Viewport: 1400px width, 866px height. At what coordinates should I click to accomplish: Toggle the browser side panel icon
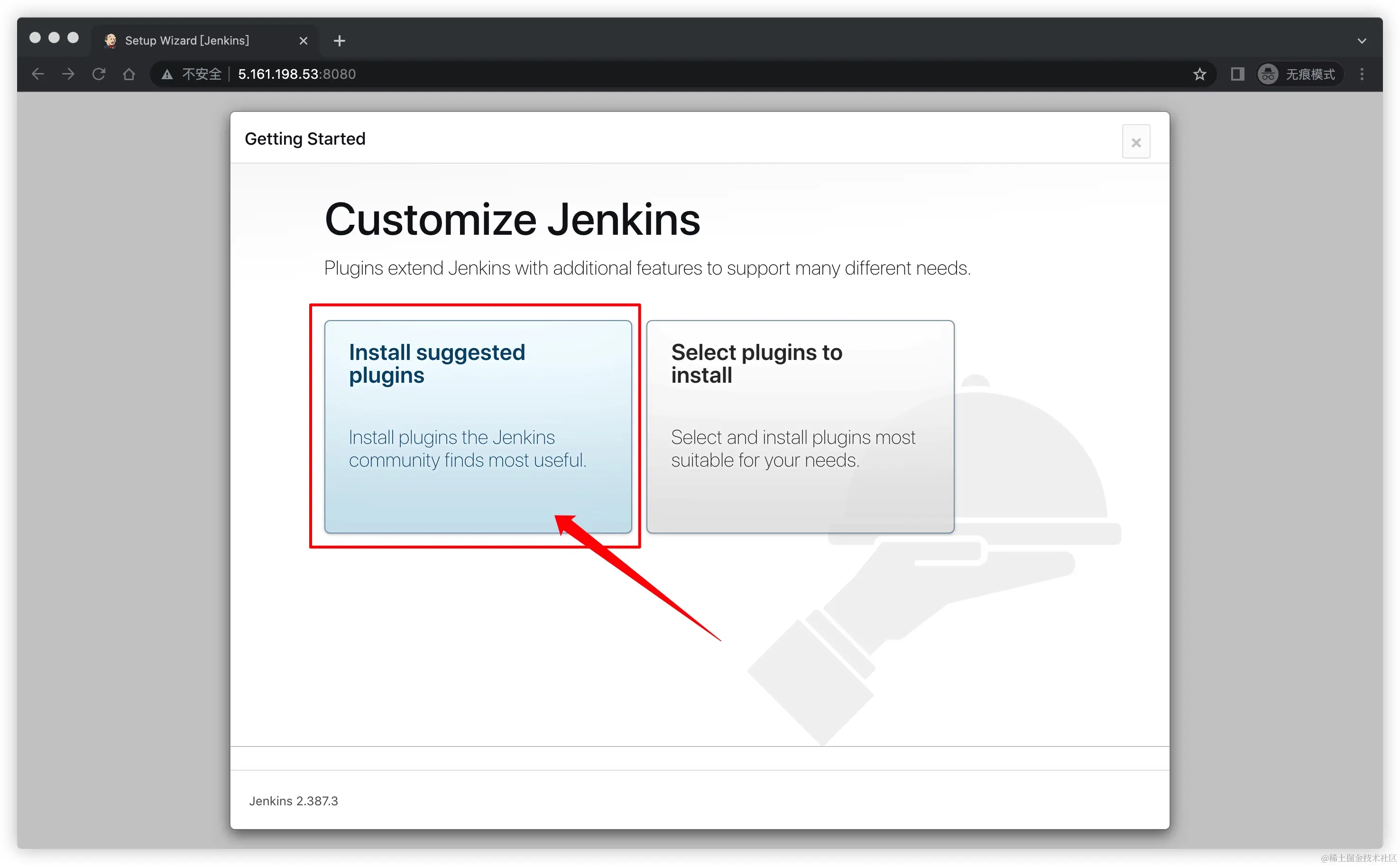pyautogui.click(x=1237, y=74)
